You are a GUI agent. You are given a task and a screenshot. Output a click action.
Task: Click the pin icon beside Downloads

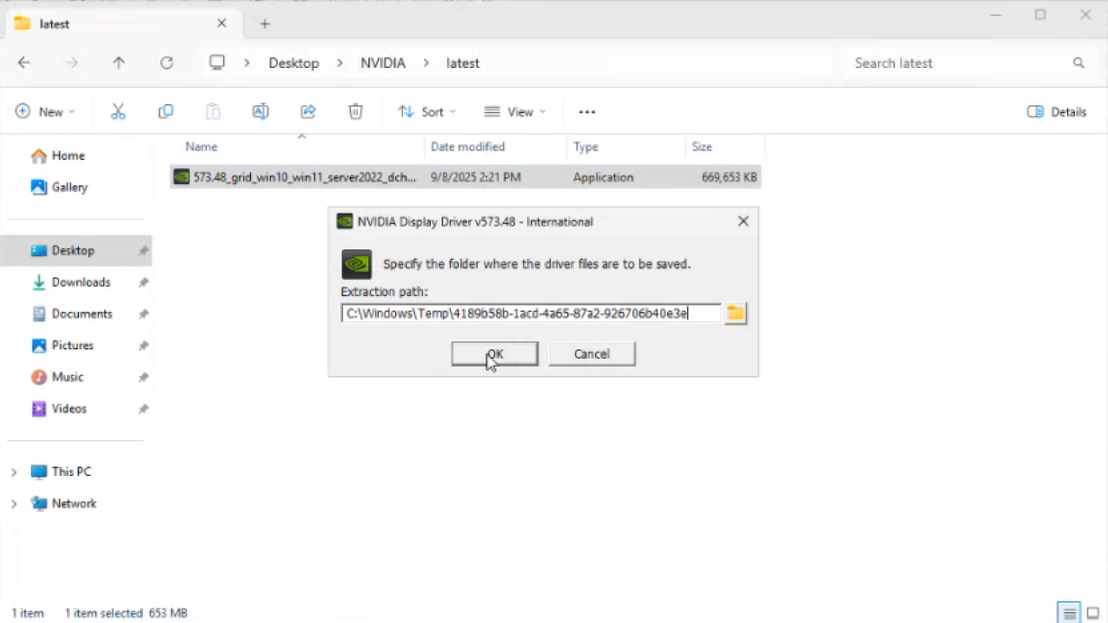[143, 283]
